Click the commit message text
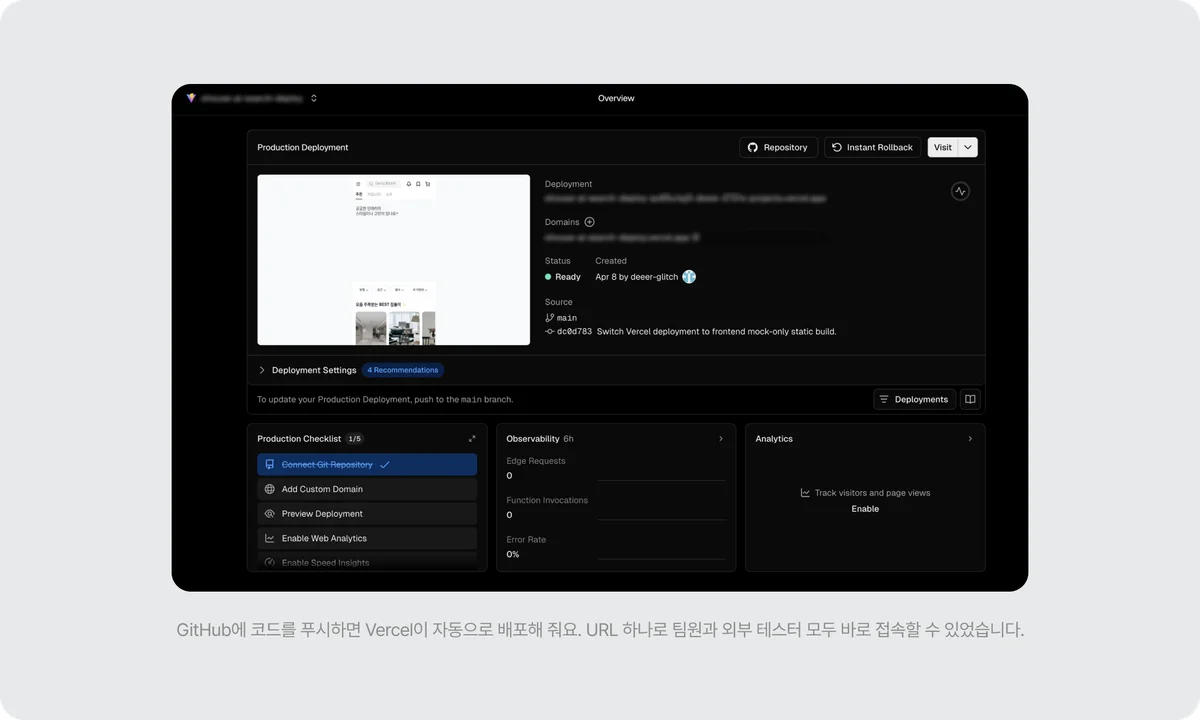 tap(716, 331)
